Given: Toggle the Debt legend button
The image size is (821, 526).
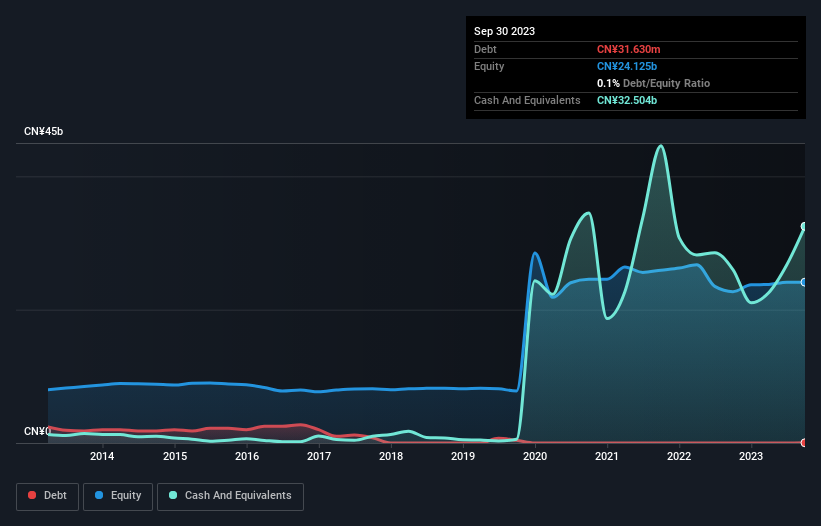Looking at the screenshot, I should (48, 496).
